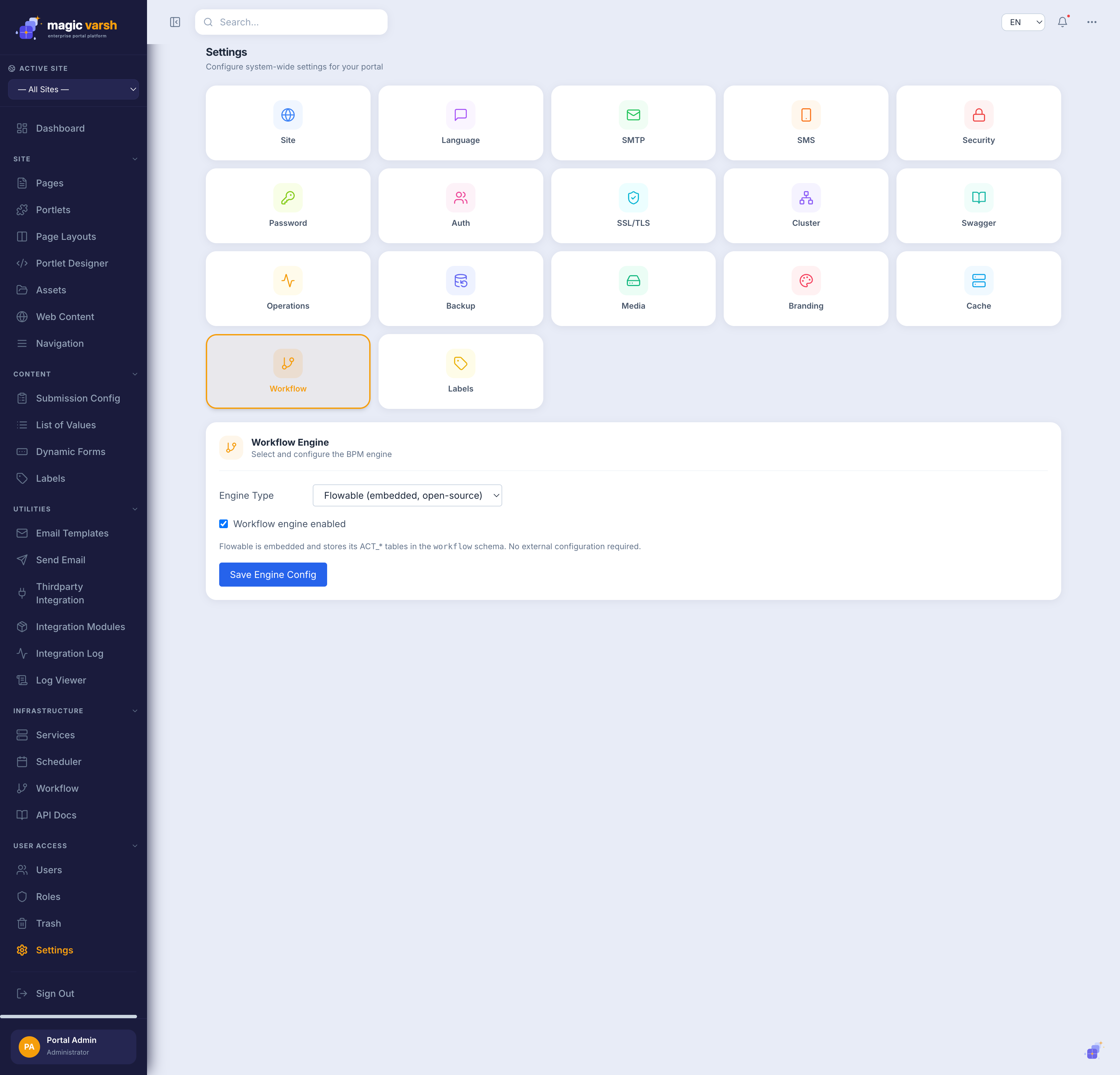Screen dimensions: 1120x1075
Task: Select the Cluster settings card
Action: (806, 206)
